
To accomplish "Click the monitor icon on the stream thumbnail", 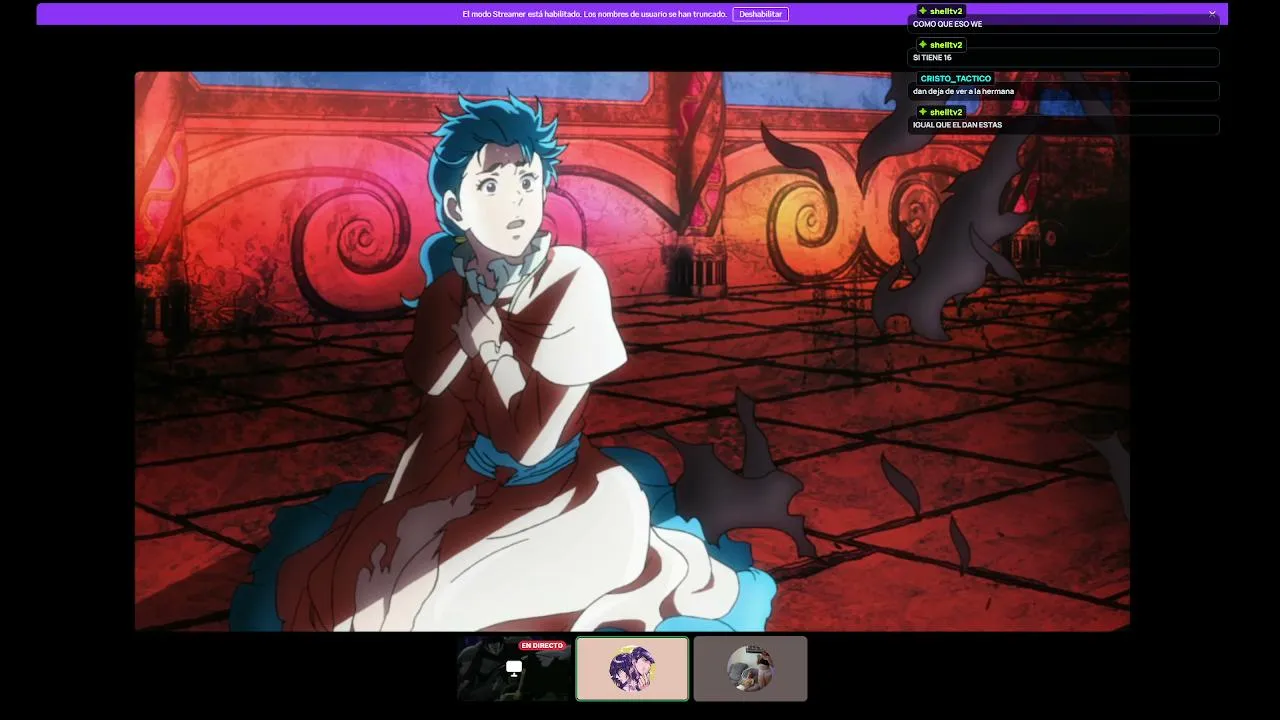I will coord(514,668).
